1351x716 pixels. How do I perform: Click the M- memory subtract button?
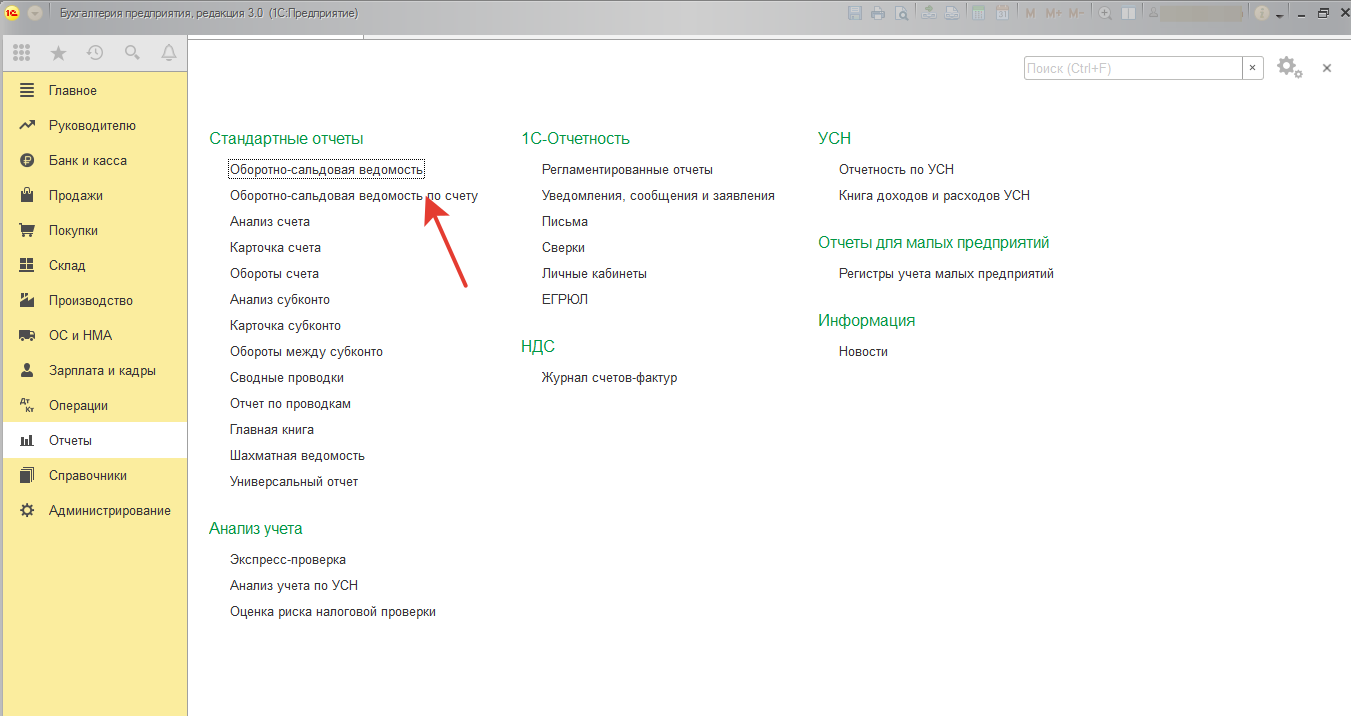[1075, 13]
